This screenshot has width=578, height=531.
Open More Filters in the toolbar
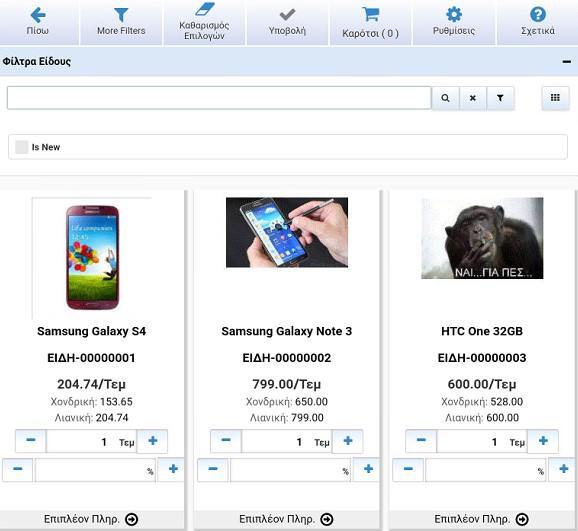(x=121, y=22)
